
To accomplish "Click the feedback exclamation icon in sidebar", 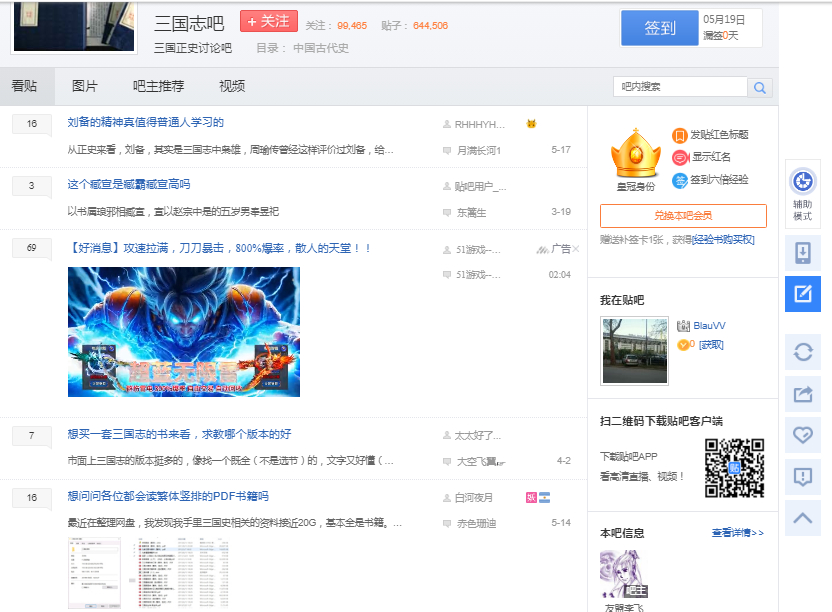I will (802, 477).
